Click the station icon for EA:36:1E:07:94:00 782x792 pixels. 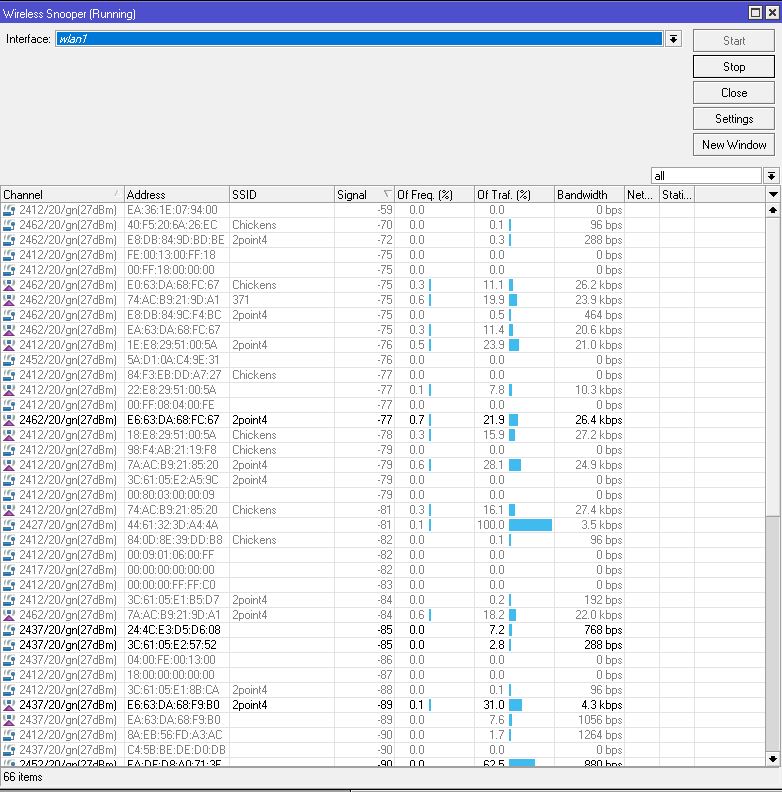9,210
